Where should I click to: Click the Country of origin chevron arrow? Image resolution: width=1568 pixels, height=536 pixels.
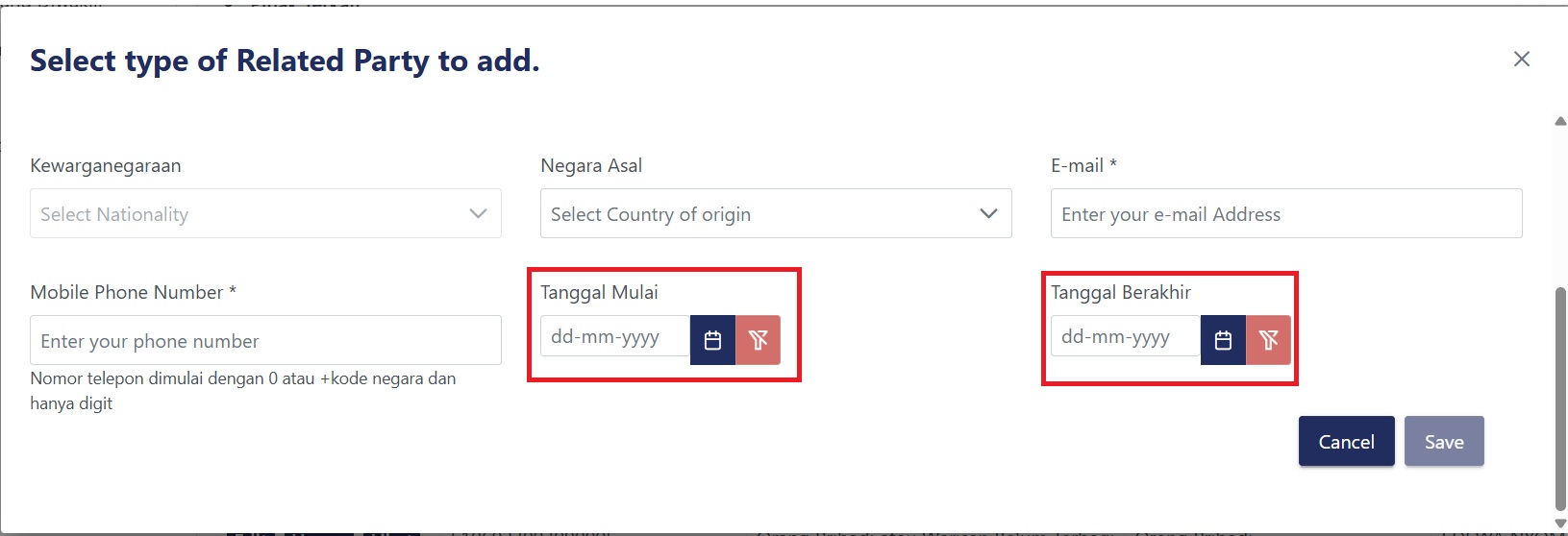pos(988,213)
